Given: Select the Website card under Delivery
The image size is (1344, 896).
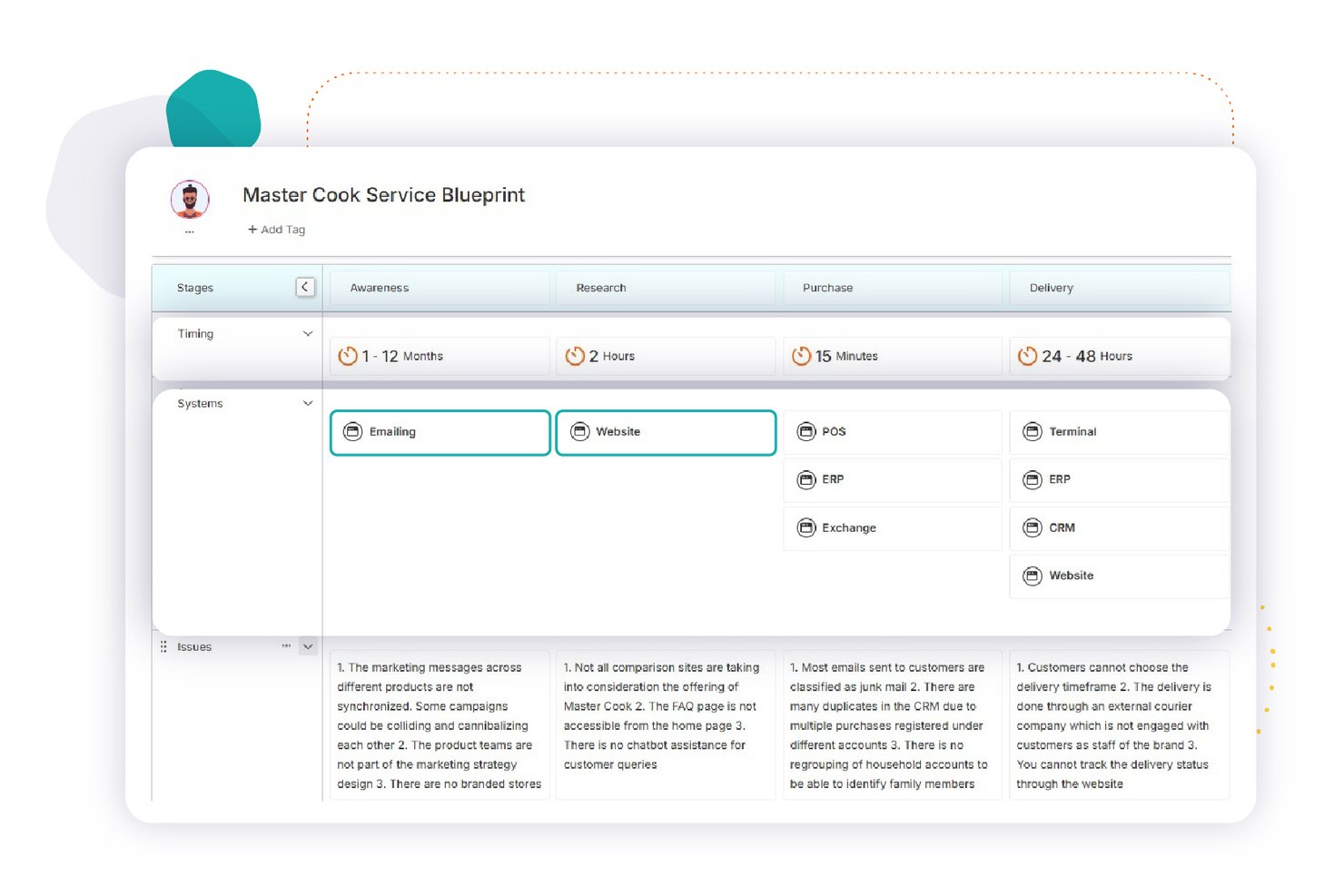Looking at the screenshot, I should coord(1120,576).
